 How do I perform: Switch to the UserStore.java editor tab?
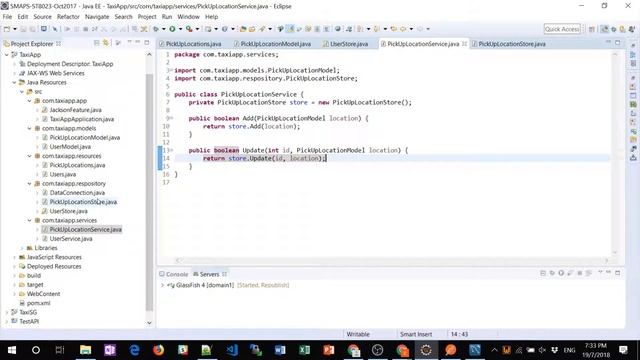click(x=349, y=44)
